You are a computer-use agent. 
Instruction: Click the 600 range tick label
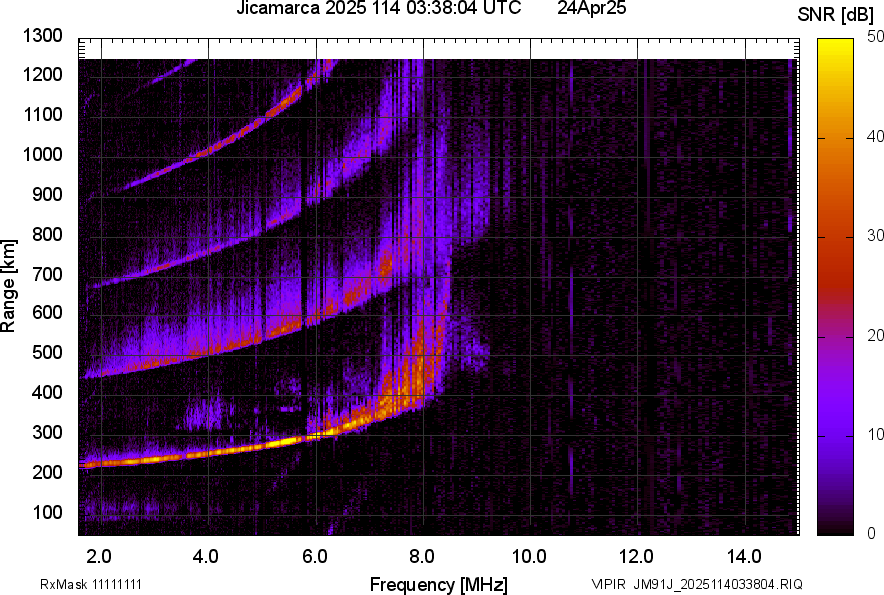coord(47,312)
